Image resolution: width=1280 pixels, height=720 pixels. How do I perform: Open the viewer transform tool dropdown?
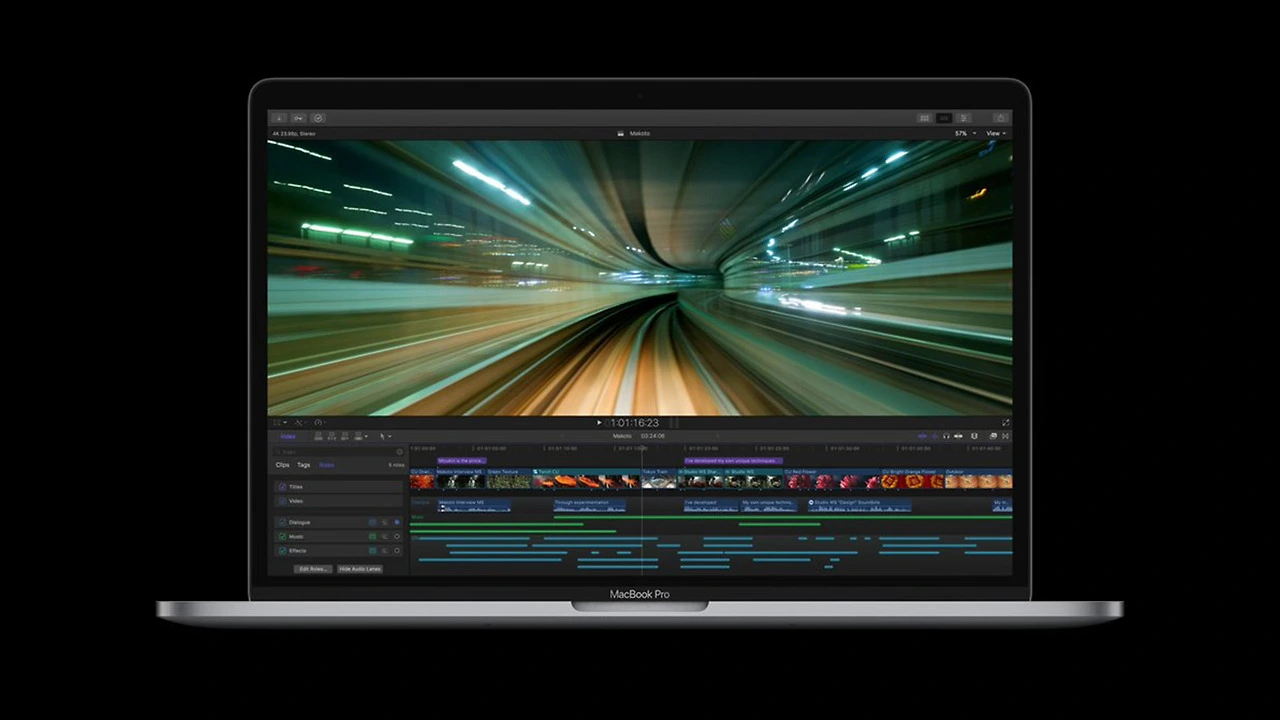point(279,423)
